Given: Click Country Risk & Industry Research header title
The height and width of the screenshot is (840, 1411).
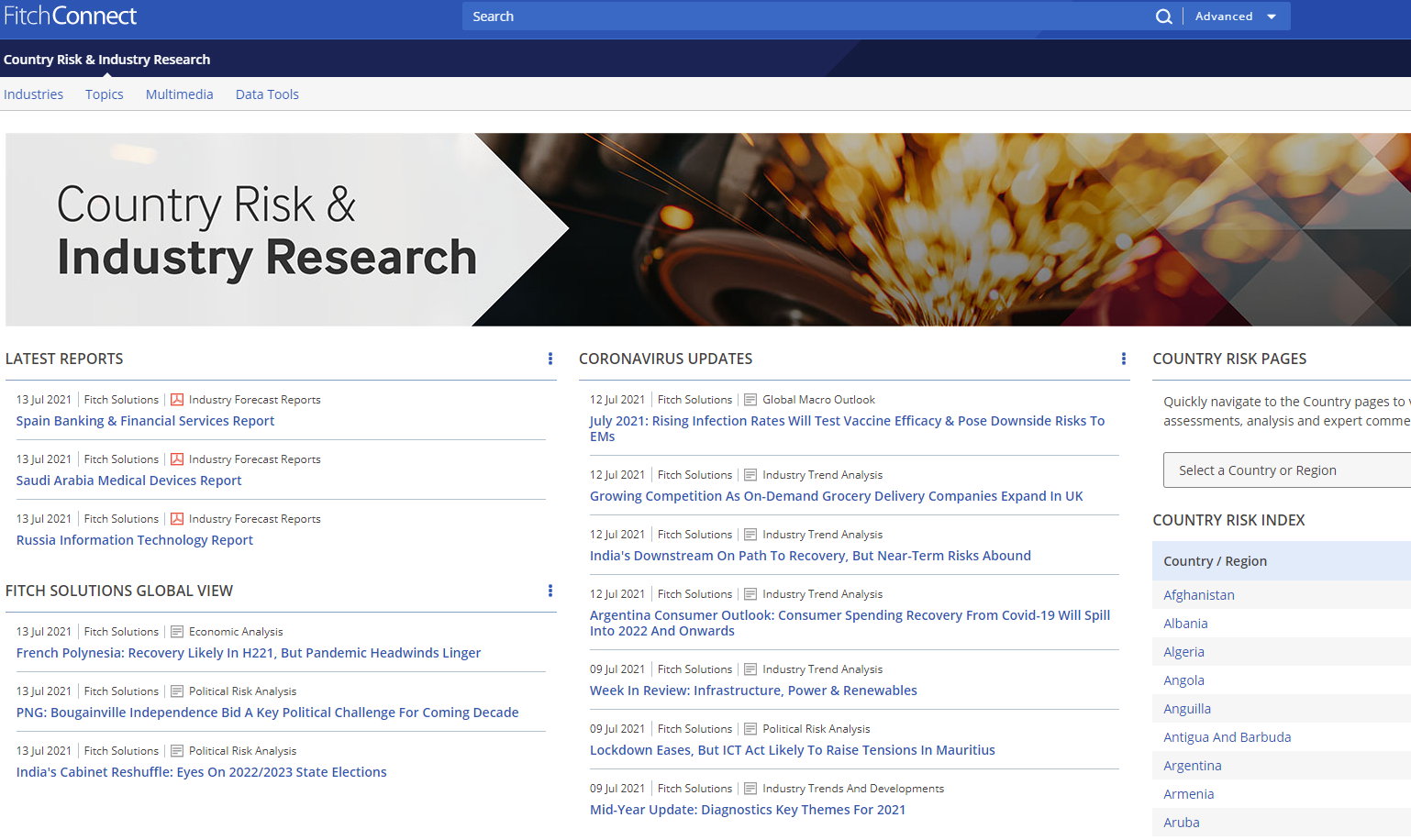Looking at the screenshot, I should [x=106, y=60].
